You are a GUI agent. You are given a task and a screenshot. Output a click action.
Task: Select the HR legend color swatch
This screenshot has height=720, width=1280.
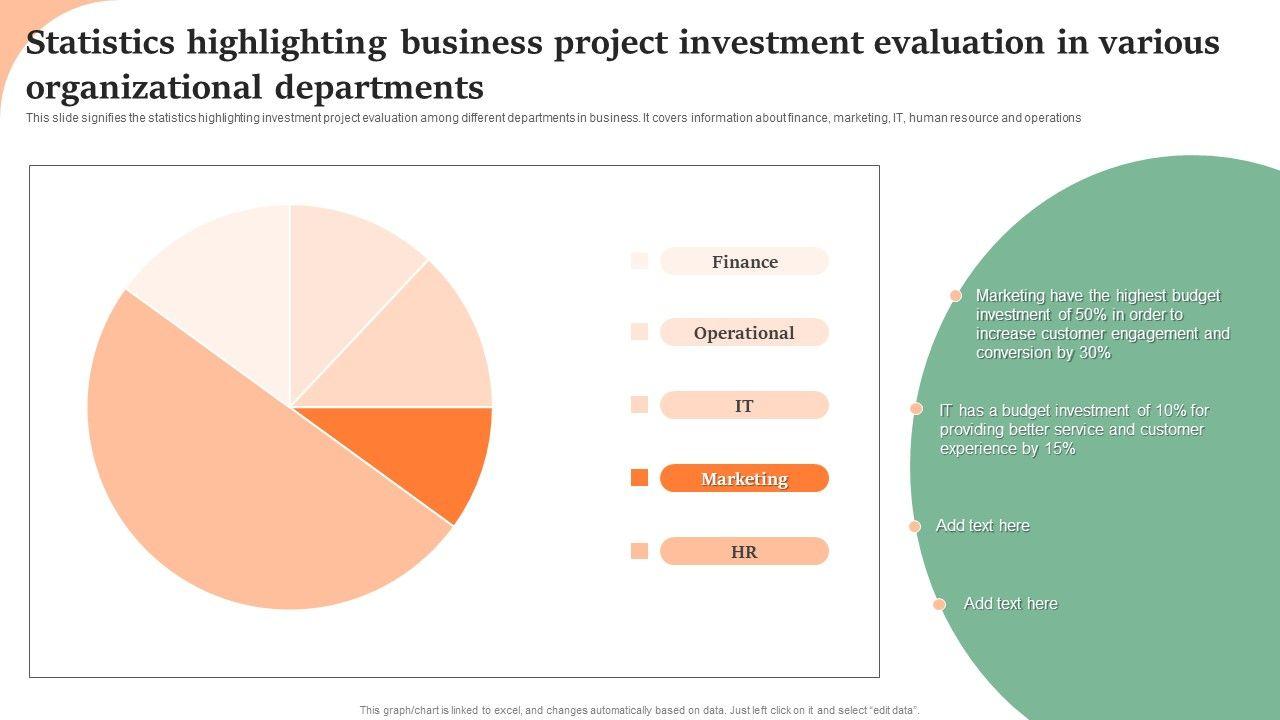(x=639, y=551)
